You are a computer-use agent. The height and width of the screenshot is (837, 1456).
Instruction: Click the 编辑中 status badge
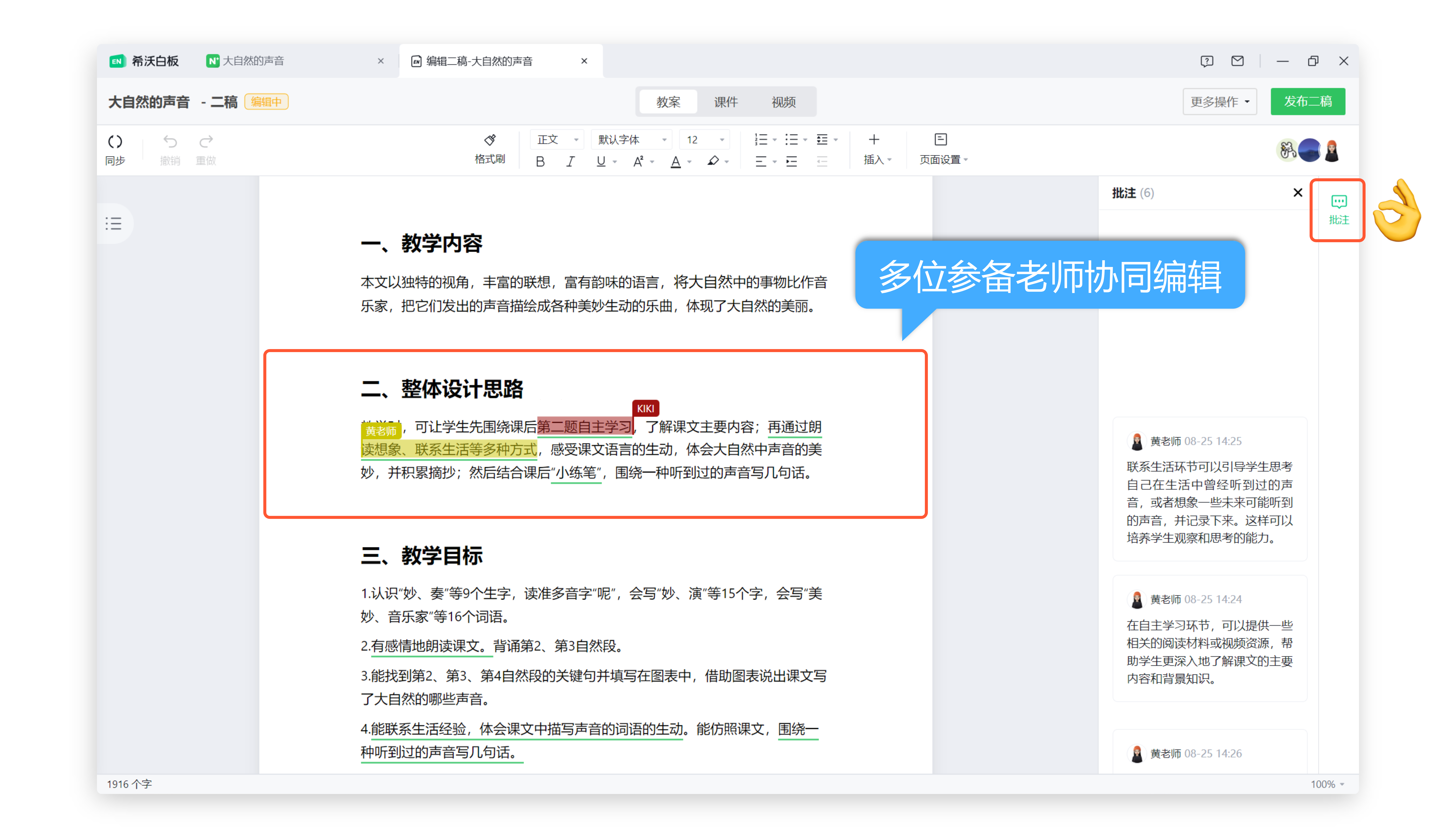[266, 102]
